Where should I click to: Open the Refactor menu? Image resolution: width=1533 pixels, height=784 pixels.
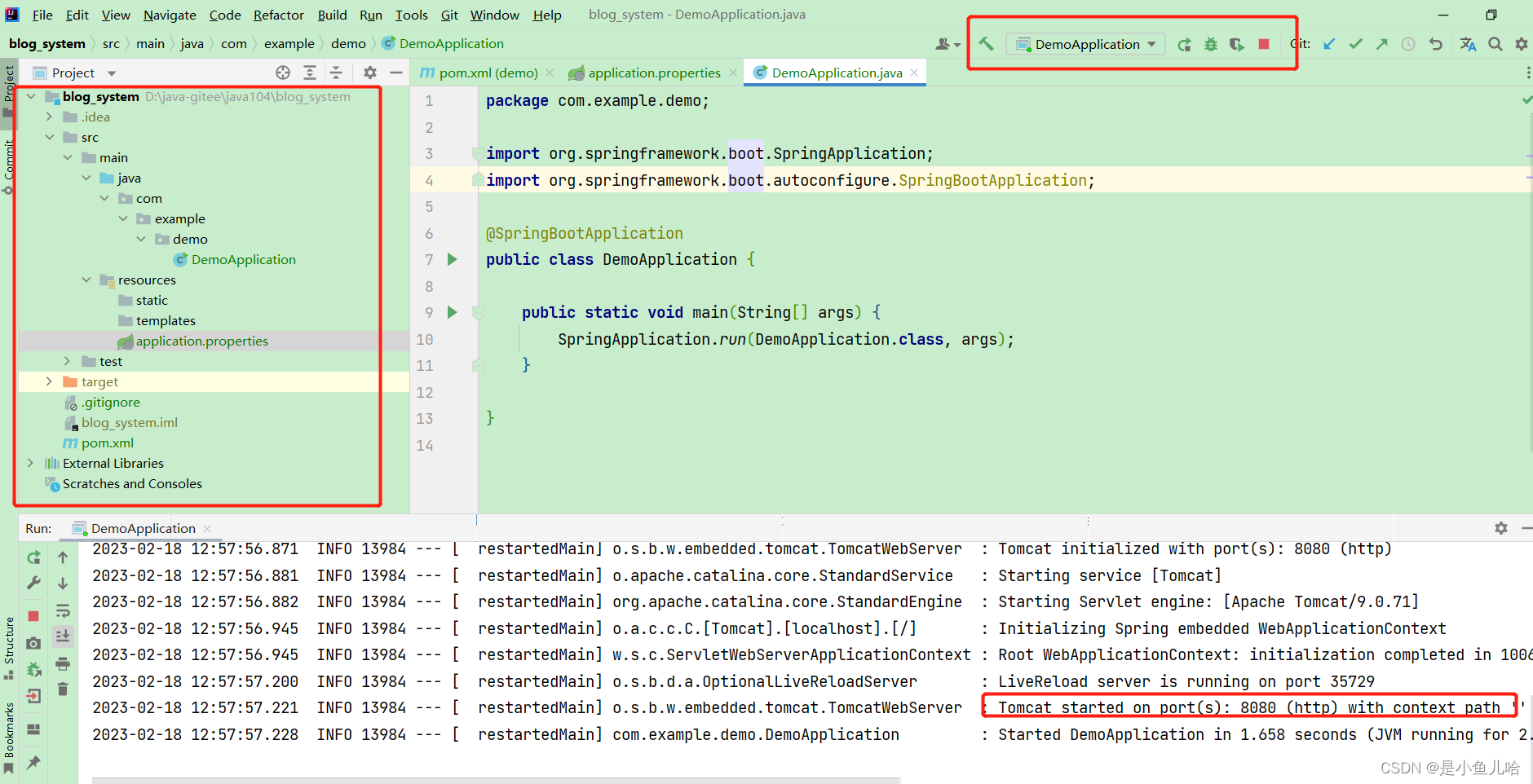click(x=278, y=15)
